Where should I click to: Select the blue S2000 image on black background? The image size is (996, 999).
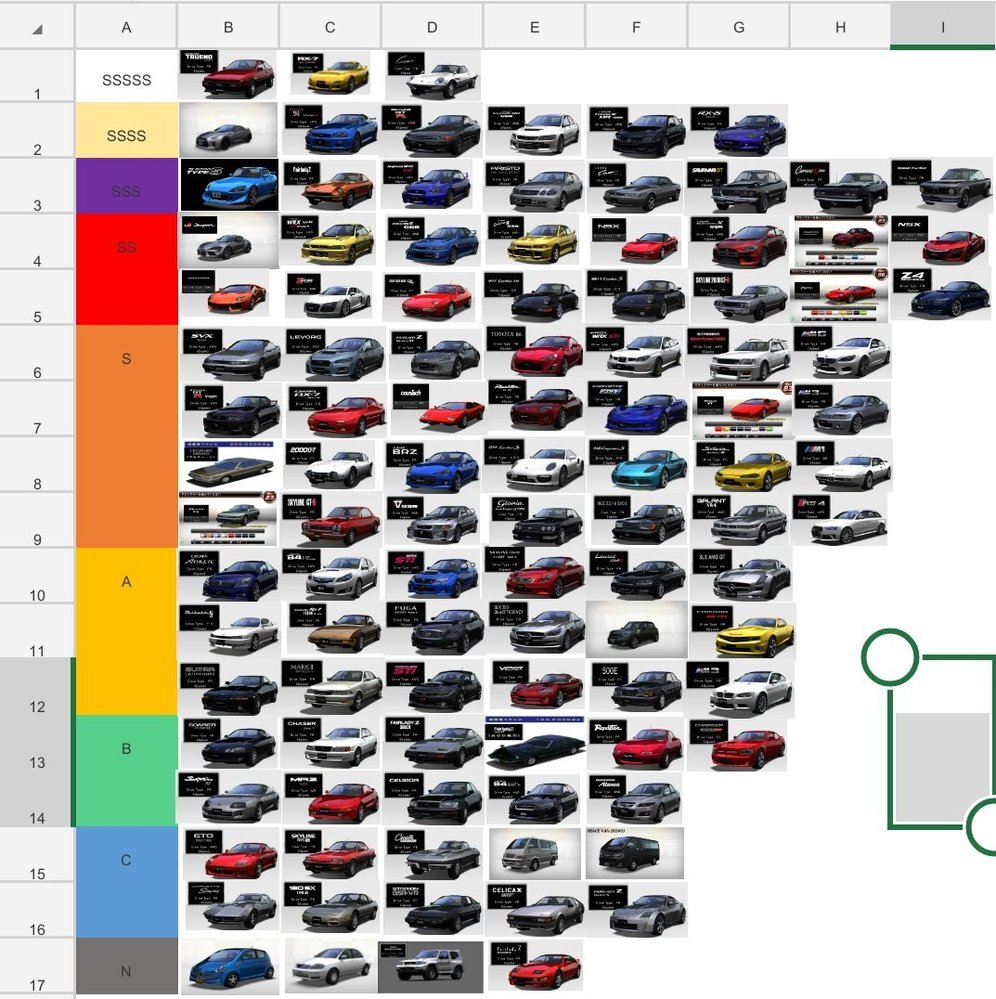(229, 185)
